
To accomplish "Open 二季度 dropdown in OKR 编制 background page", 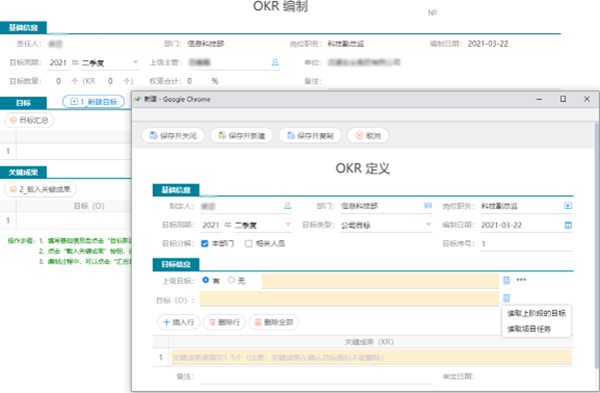I will tap(110, 63).
